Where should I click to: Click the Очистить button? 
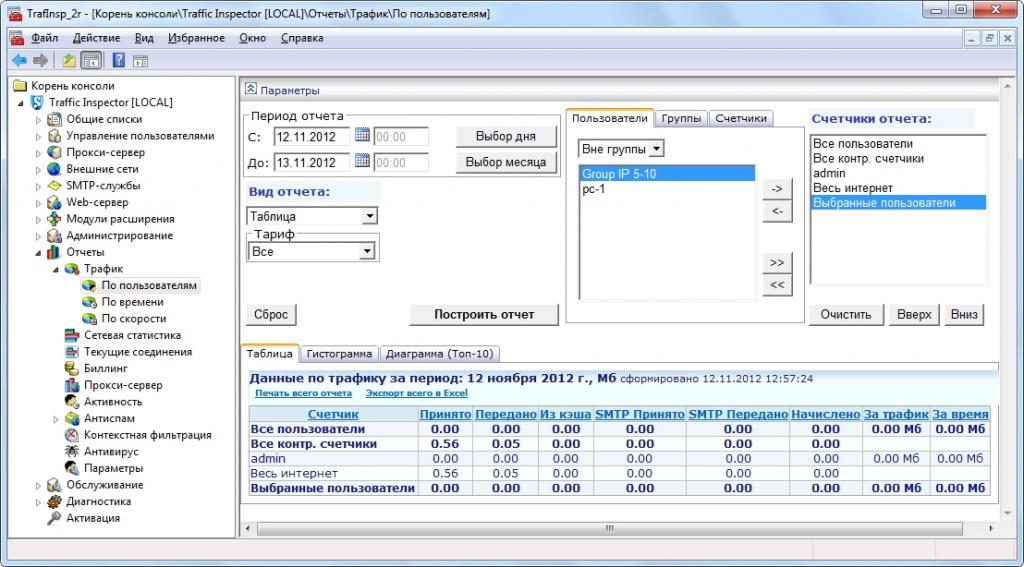[846, 314]
